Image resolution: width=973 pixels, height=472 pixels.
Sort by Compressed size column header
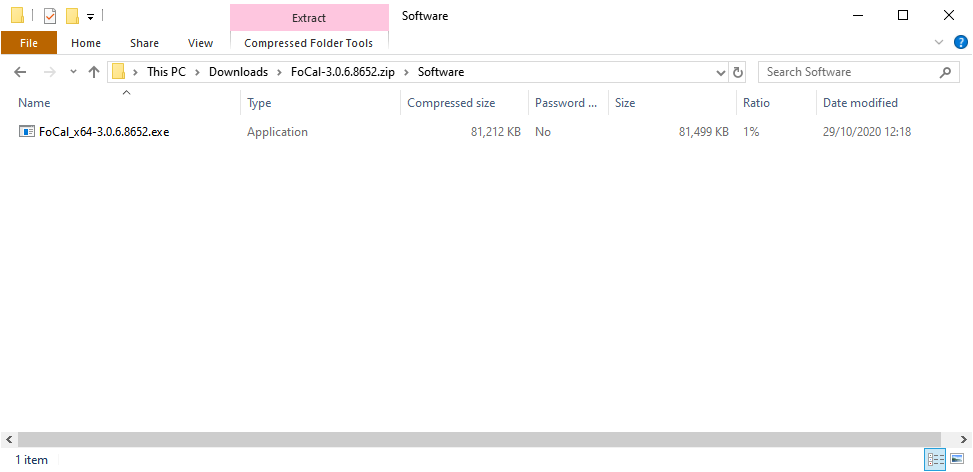point(451,103)
